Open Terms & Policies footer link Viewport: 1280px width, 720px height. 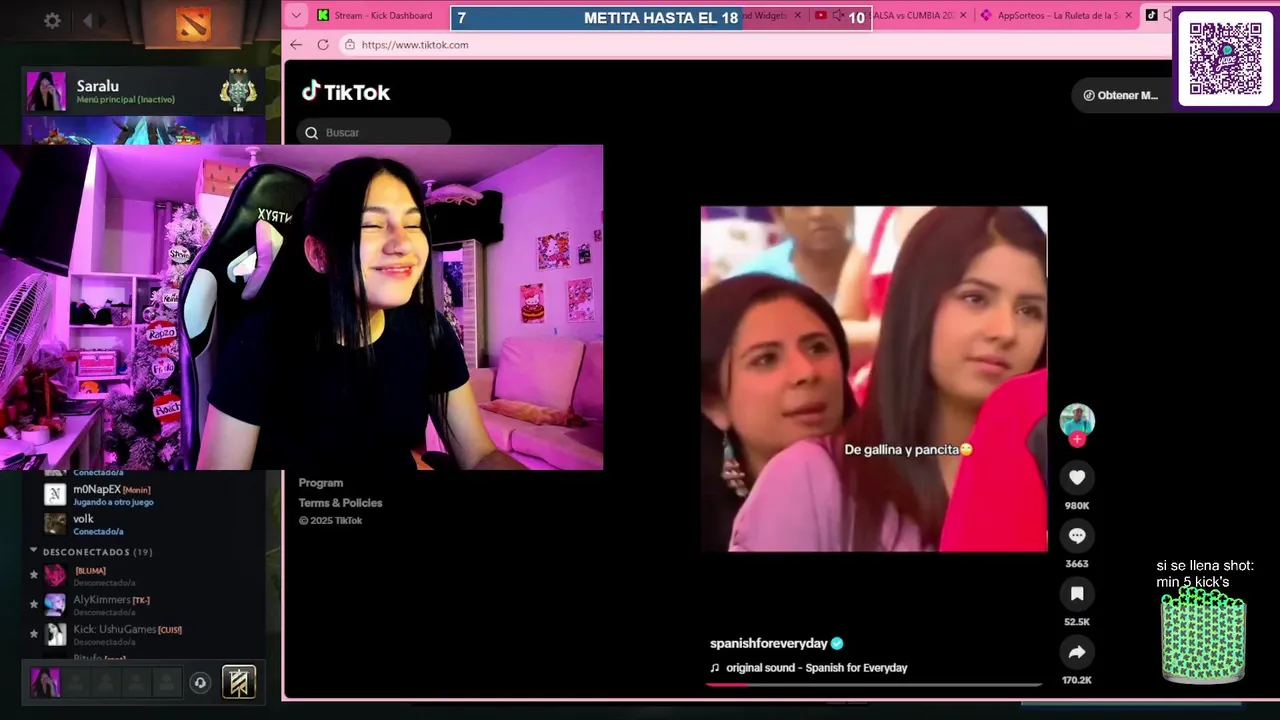(340, 503)
